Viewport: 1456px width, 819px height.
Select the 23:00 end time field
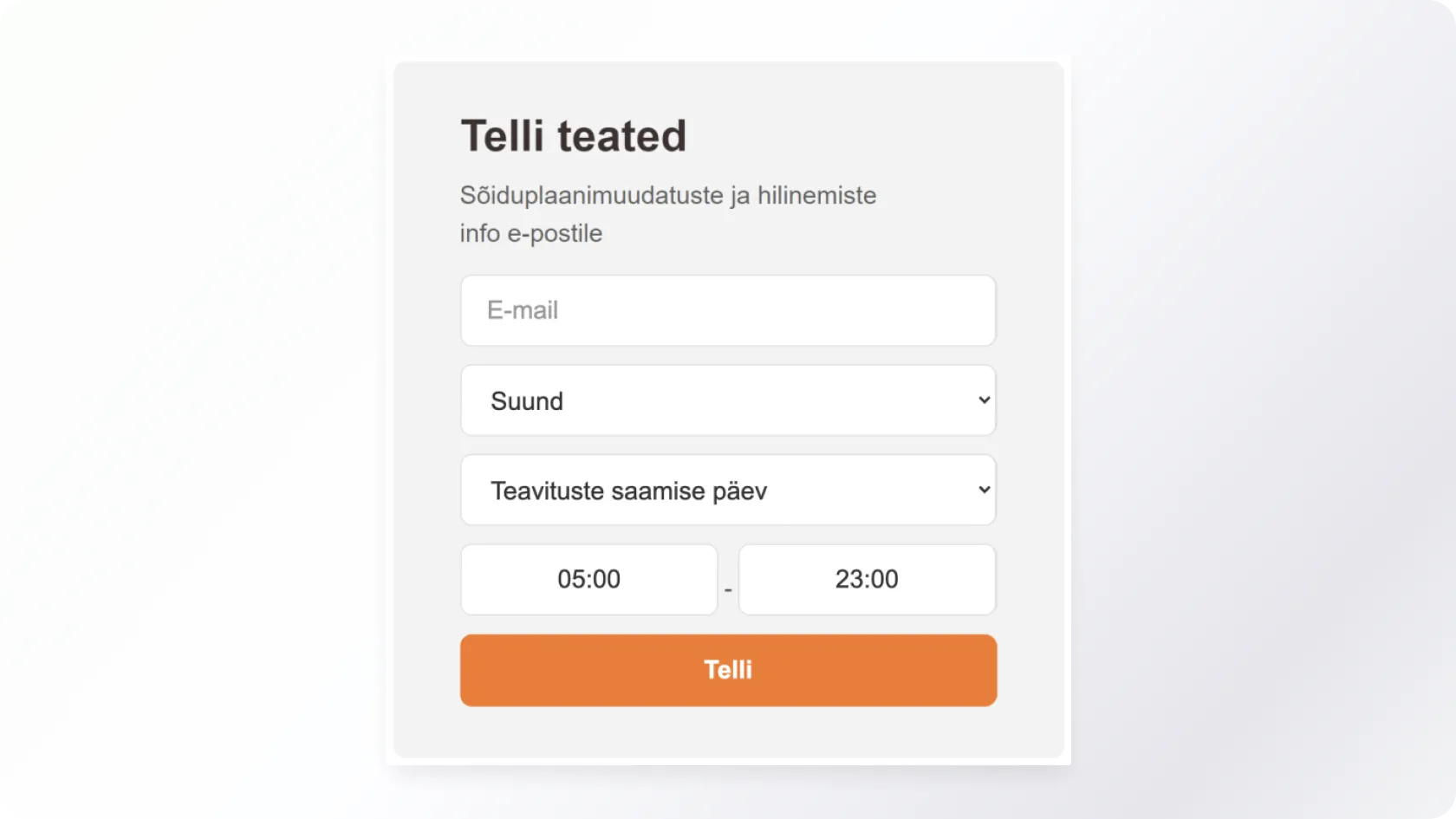click(x=867, y=580)
